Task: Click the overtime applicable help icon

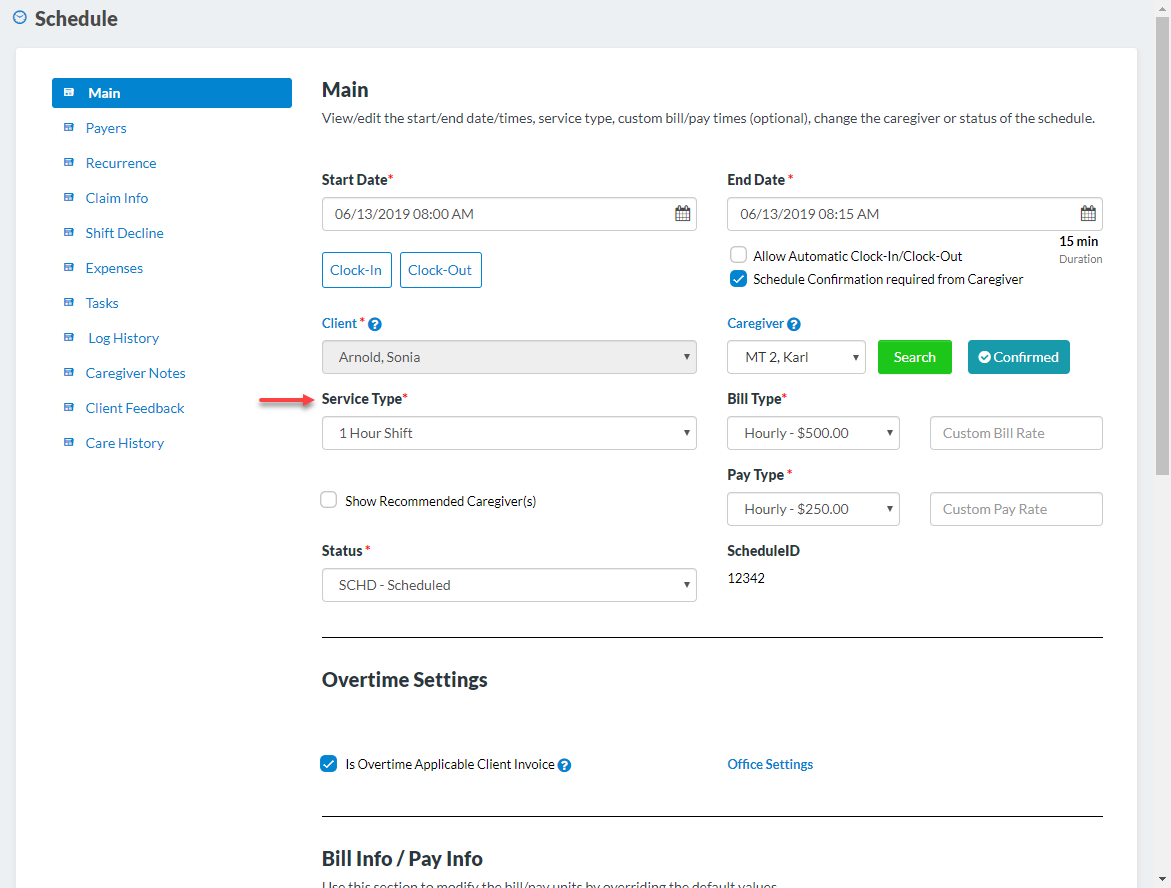Action: (564, 765)
